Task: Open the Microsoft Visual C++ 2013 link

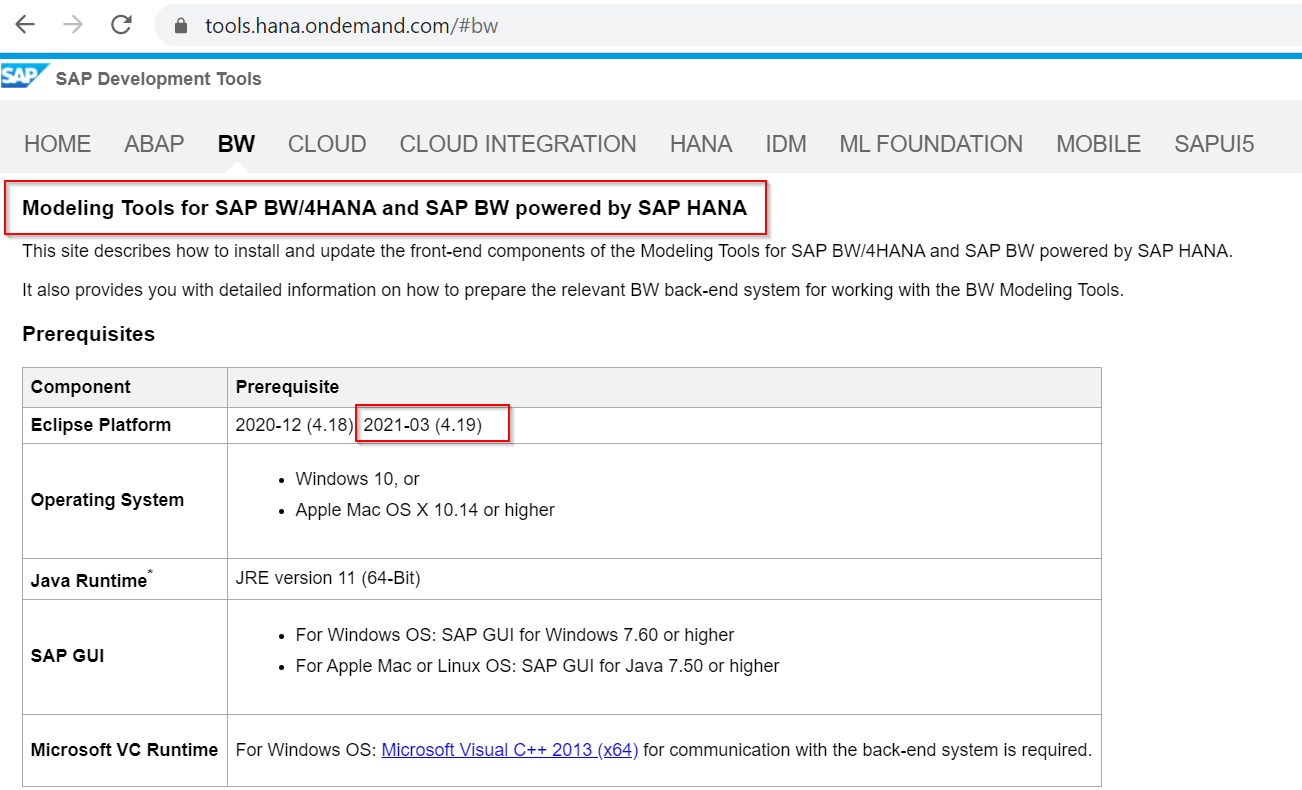Action: (509, 750)
